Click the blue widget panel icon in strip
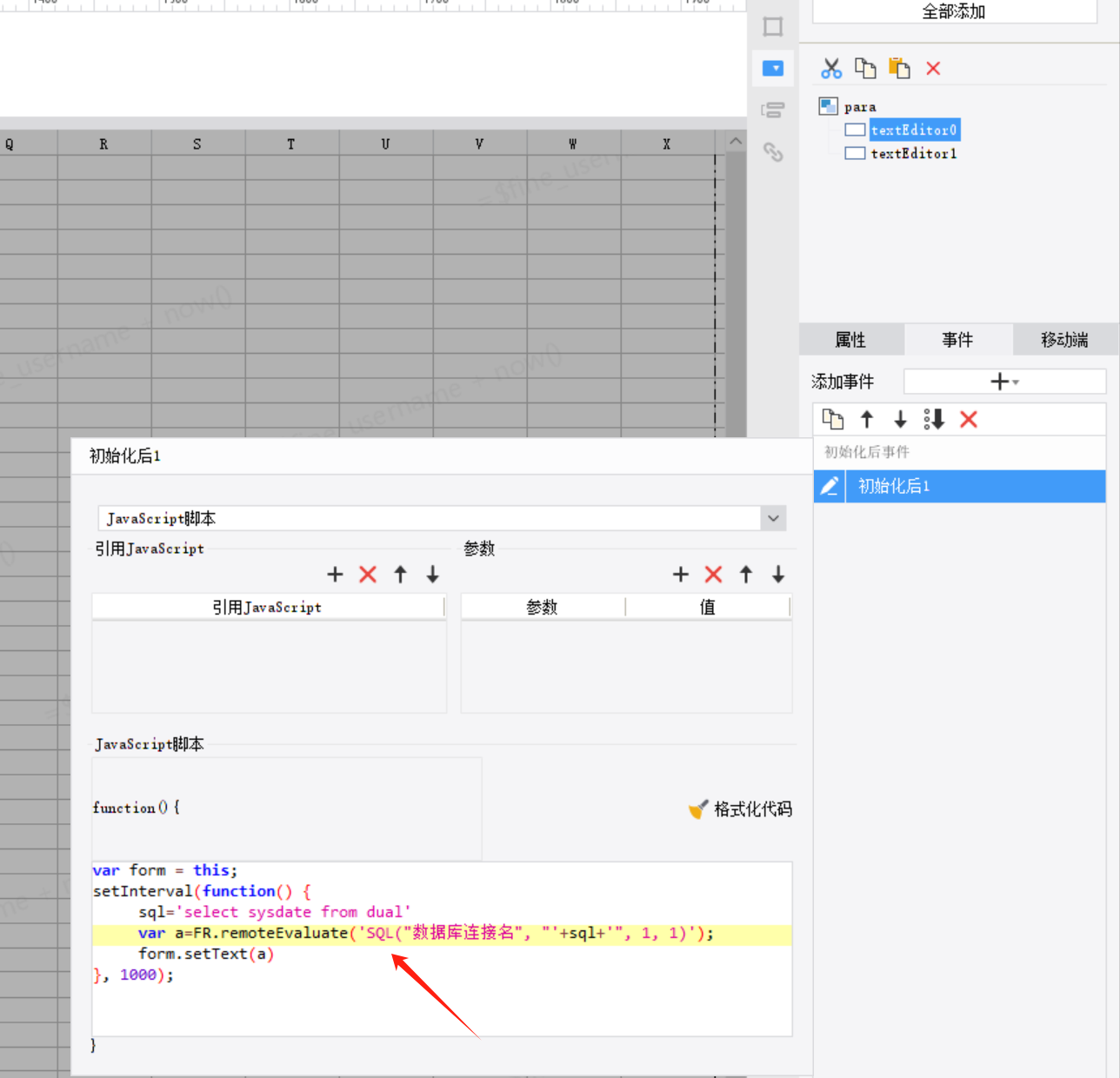 point(773,68)
